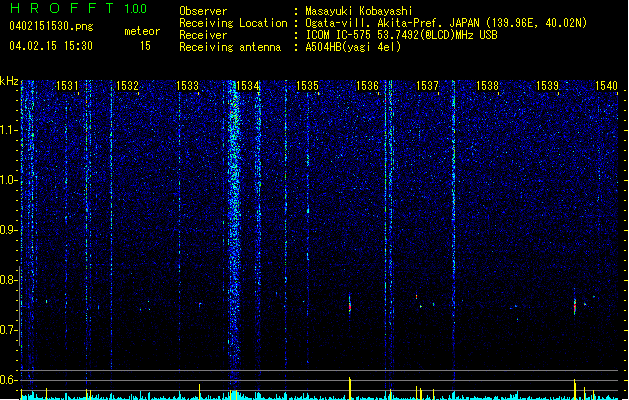This screenshot has height=400, width=629.
Task: Select observer name Masayuki Kobayashi
Action: 359,11
